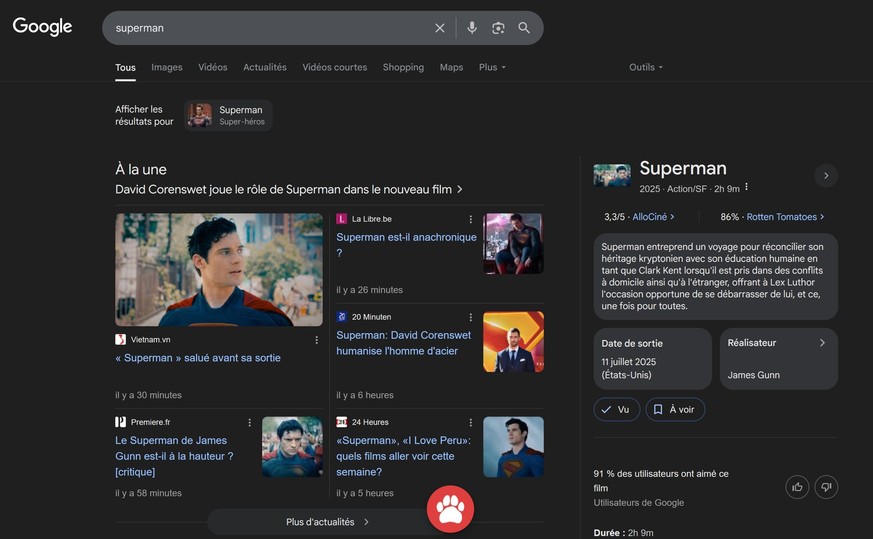Viewport: 873px width, 539px height.
Task: Switch to the Vidéos tab
Action: (213, 67)
